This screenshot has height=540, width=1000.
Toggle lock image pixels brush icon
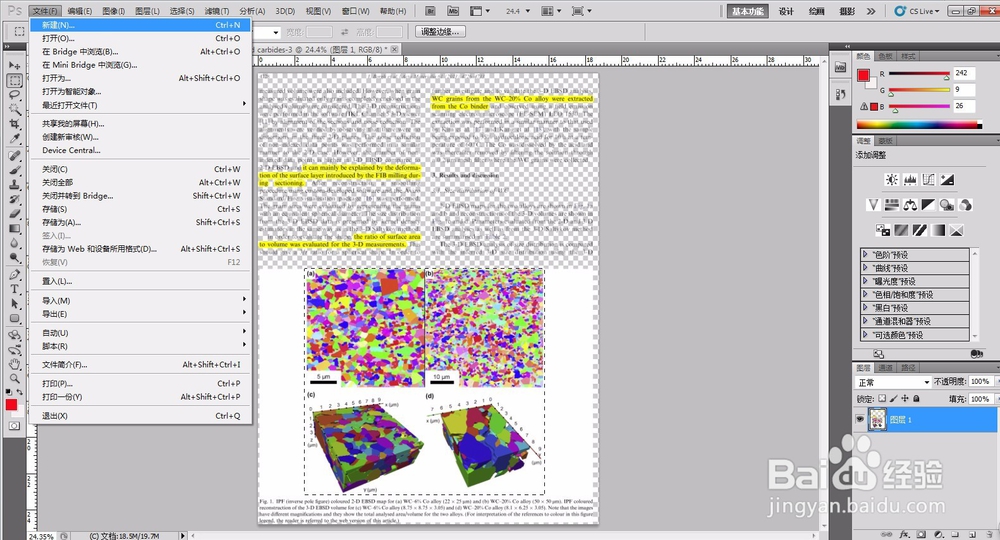[893, 398]
